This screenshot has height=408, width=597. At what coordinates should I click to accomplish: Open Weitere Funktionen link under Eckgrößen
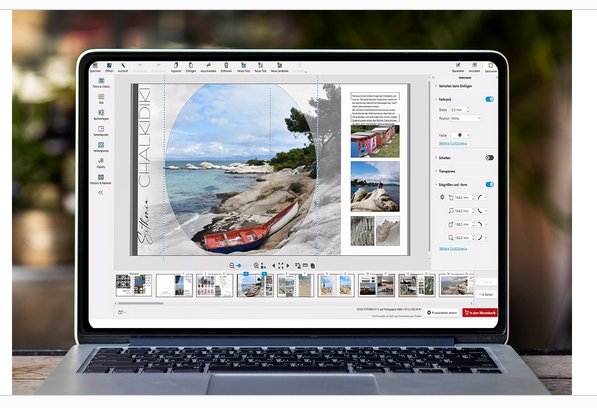point(453,249)
